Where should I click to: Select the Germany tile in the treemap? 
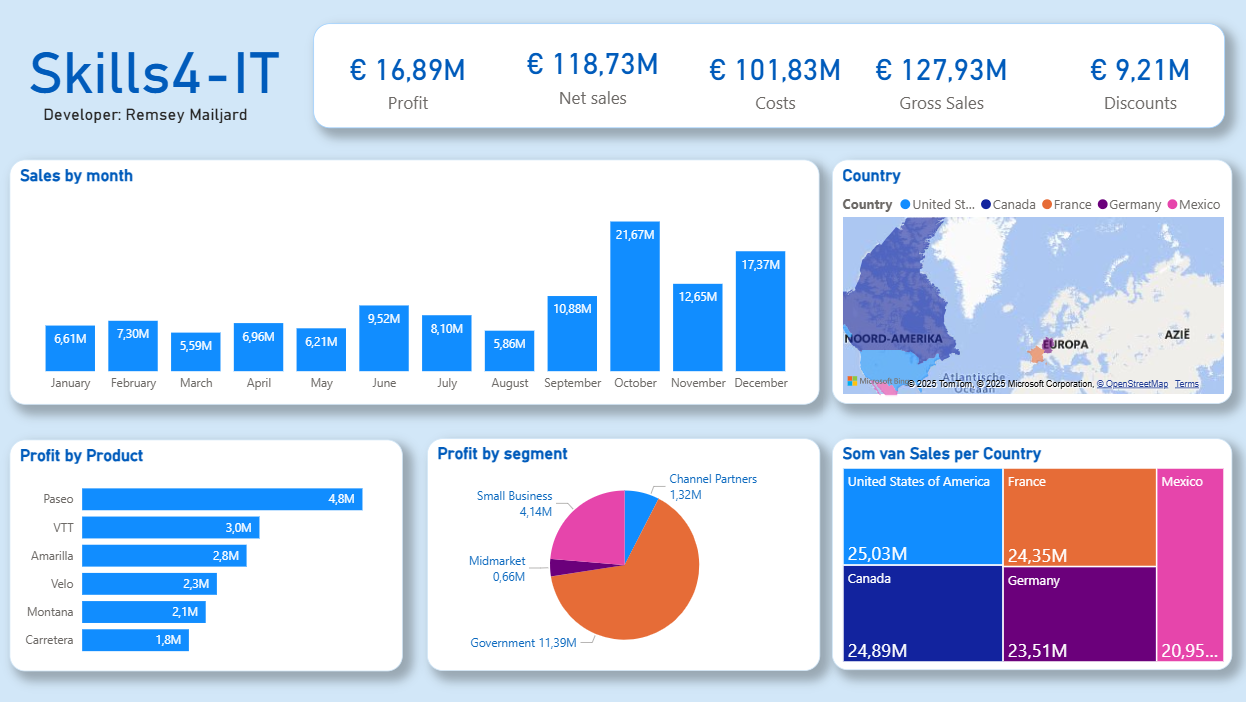pyautogui.click(x=1078, y=615)
